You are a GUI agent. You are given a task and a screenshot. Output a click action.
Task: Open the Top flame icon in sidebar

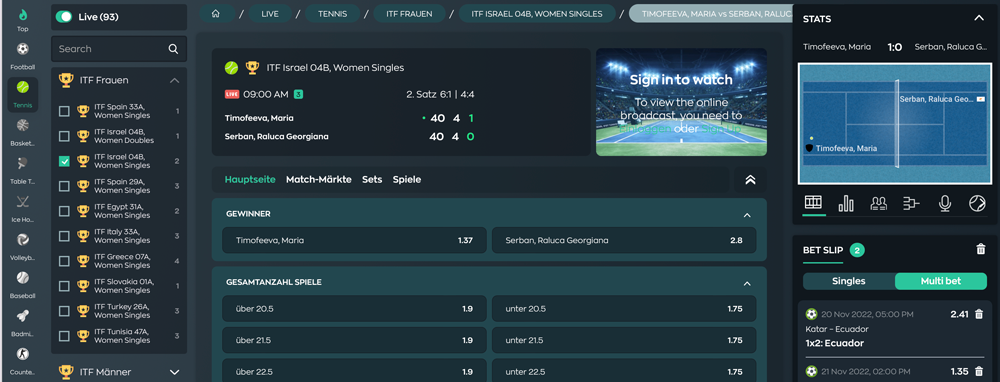[23, 15]
